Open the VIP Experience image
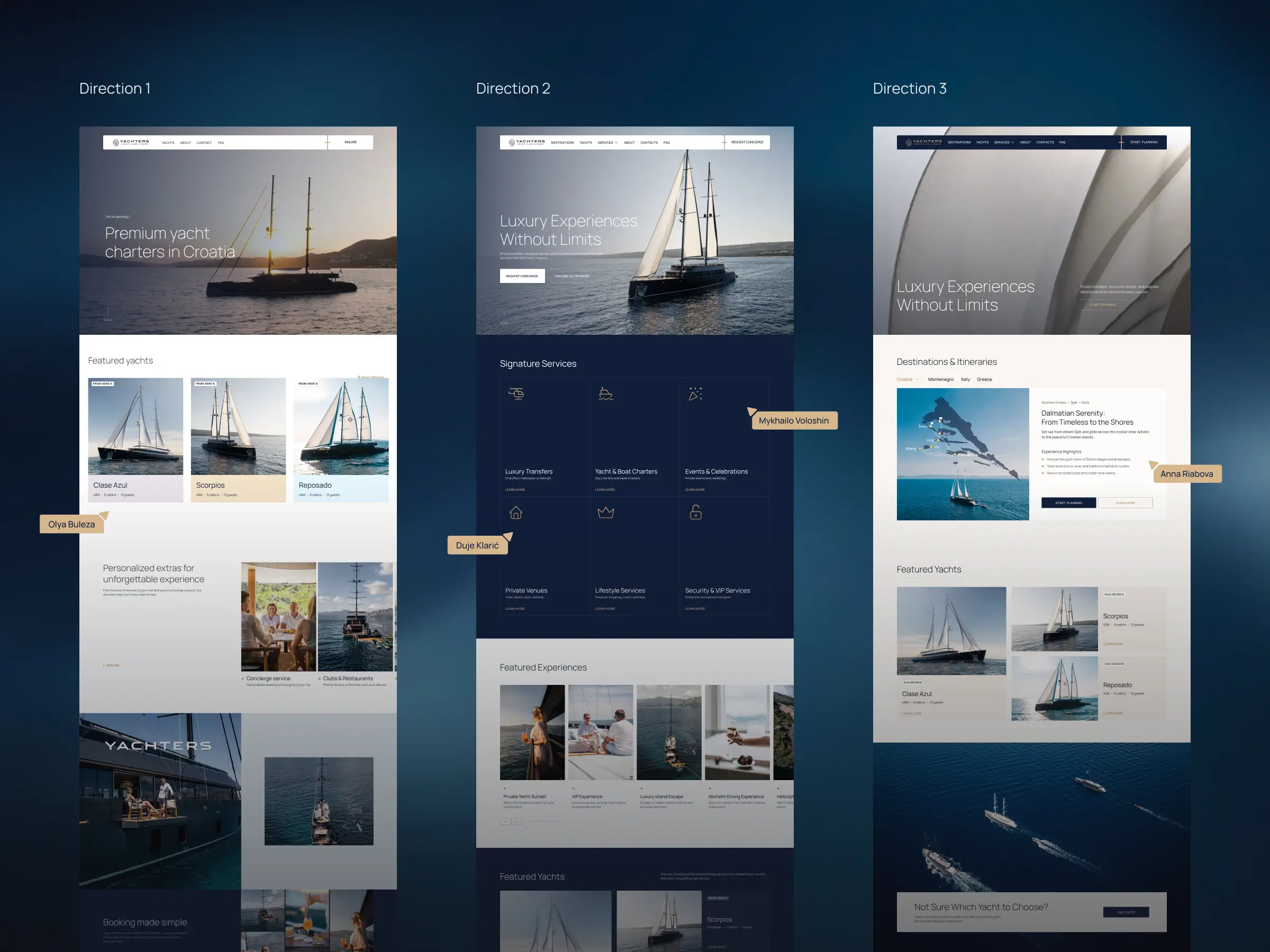Screen dimensions: 1270x952 [601, 732]
